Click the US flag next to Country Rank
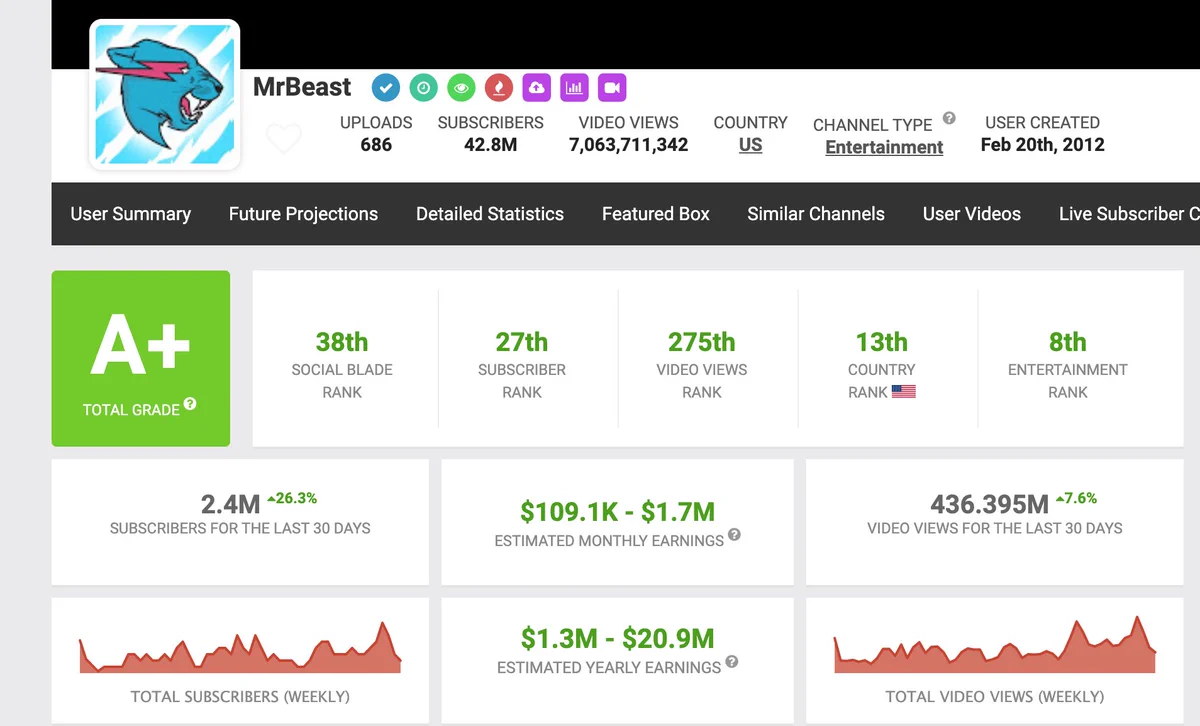Screen dimensions: 1200x726 [x=904, y=392]
